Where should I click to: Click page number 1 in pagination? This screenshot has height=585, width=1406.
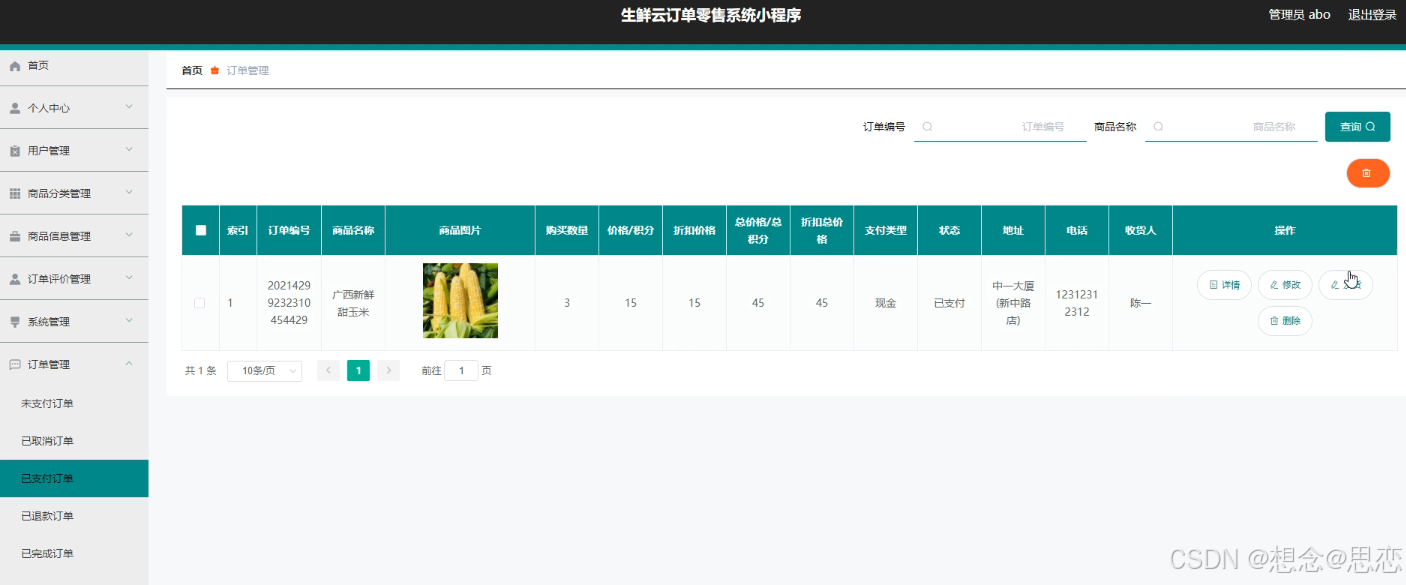(359, 371)
